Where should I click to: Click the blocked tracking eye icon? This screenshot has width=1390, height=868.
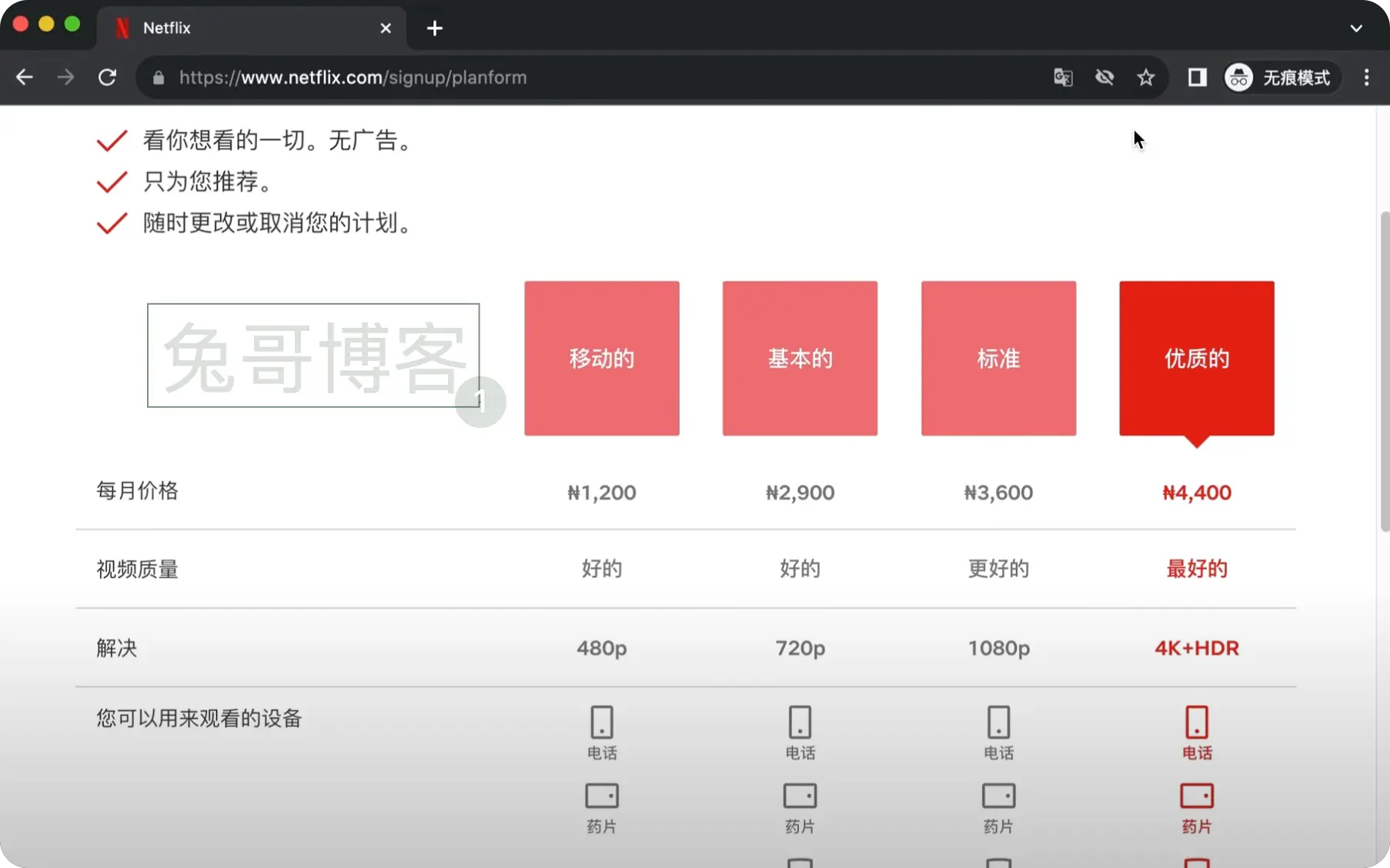1104,78
